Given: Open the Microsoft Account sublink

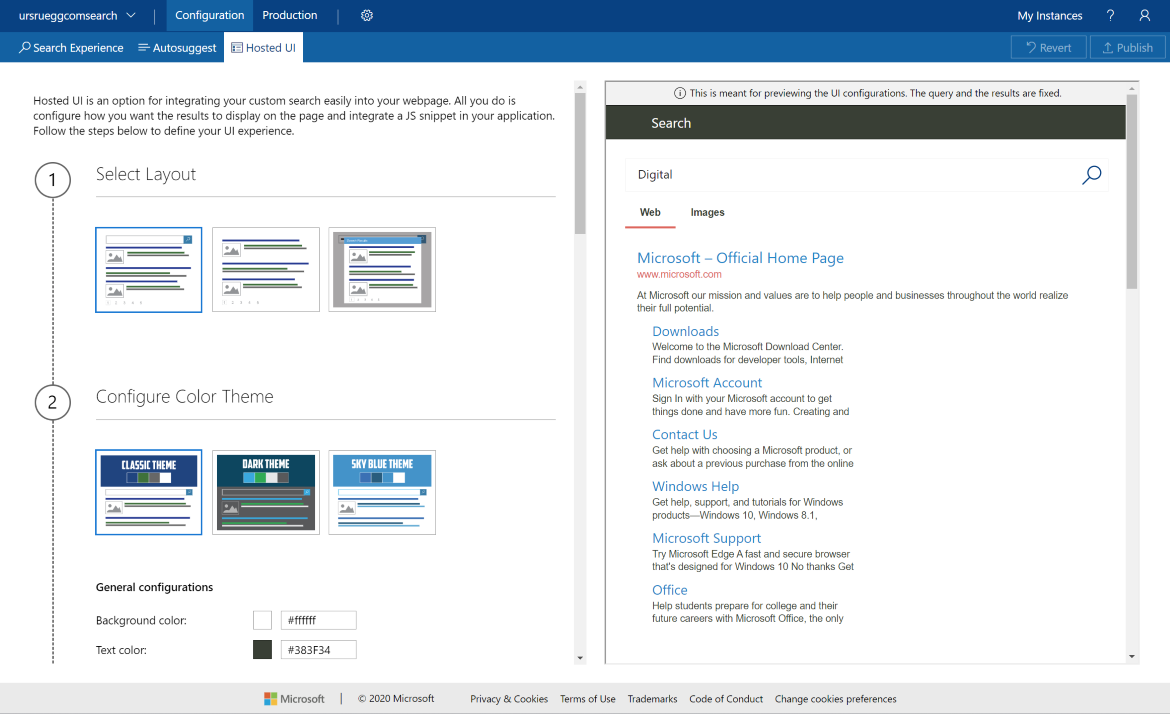Looking at the screenshot, I should pyautogui.click(x=707, y=383).
